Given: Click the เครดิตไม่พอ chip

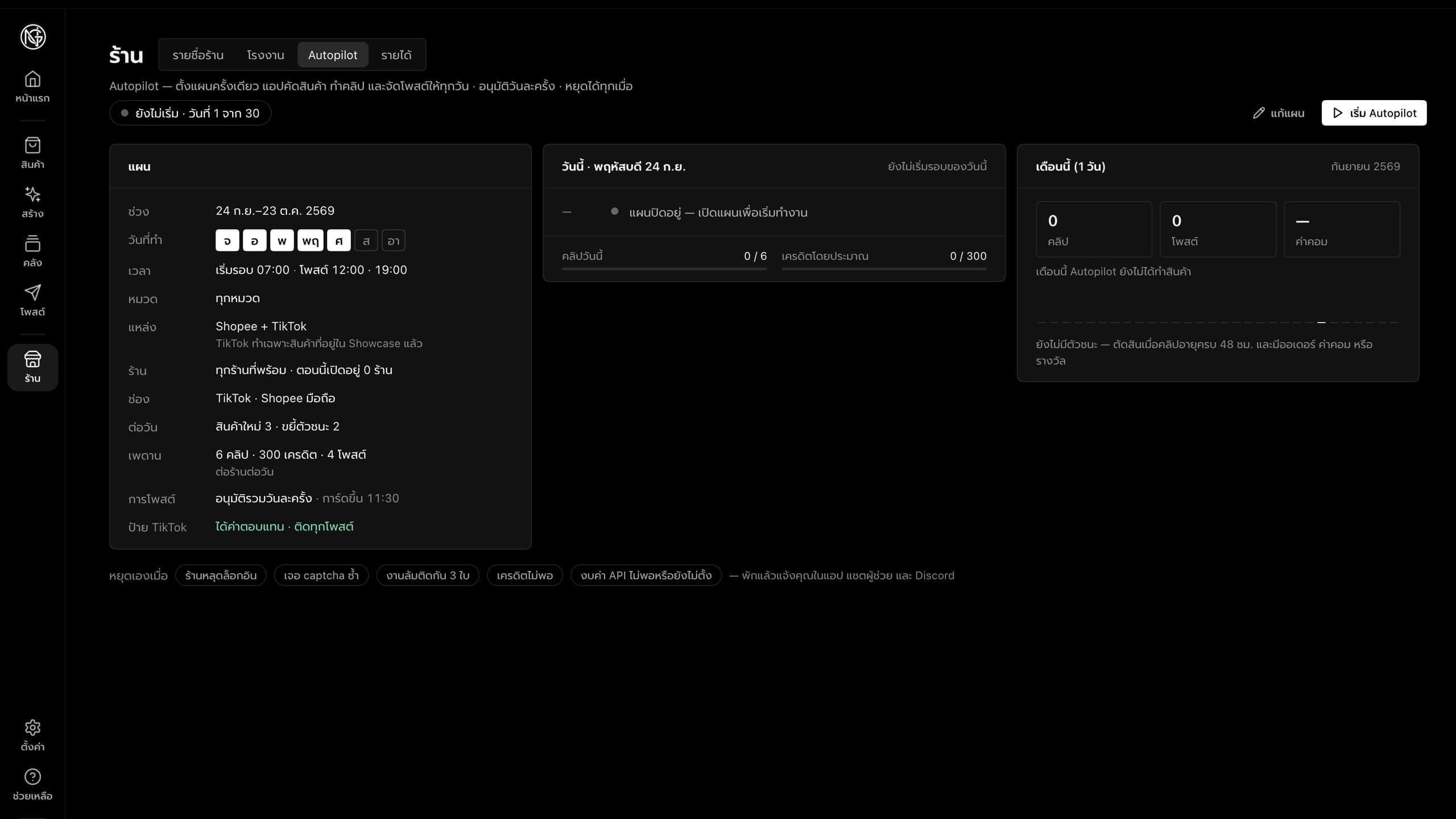Looking at the screenshot, I should coord(524,576).
